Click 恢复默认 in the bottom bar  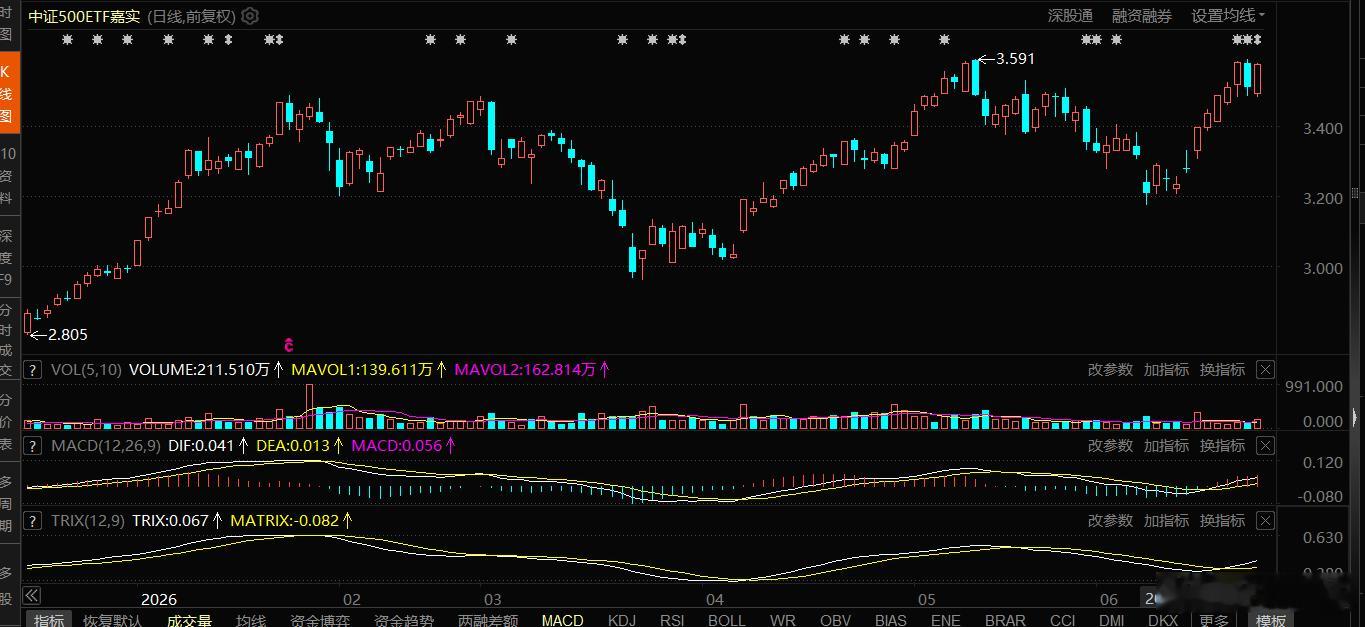112,620
